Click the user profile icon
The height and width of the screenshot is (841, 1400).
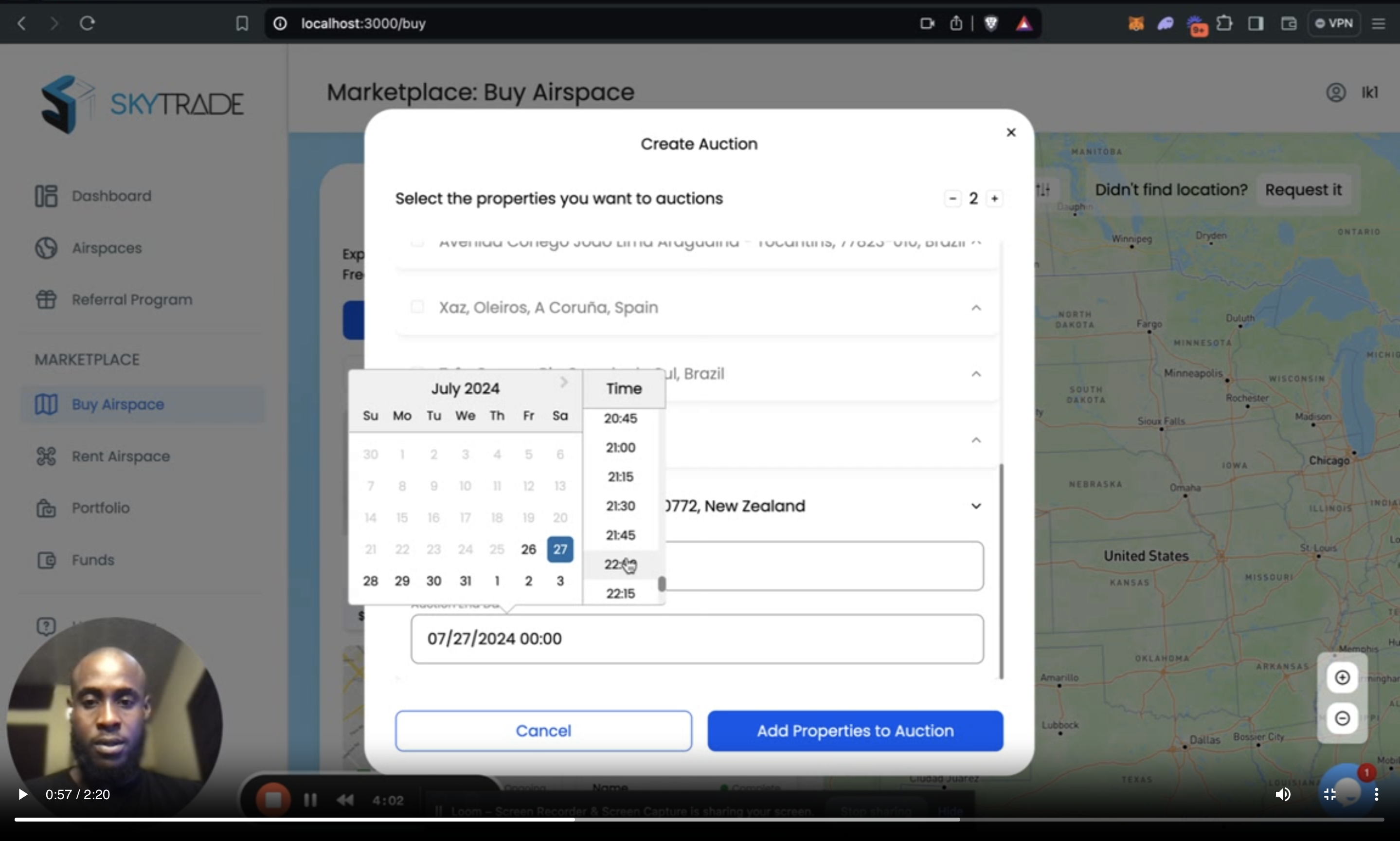(1335, 92)
